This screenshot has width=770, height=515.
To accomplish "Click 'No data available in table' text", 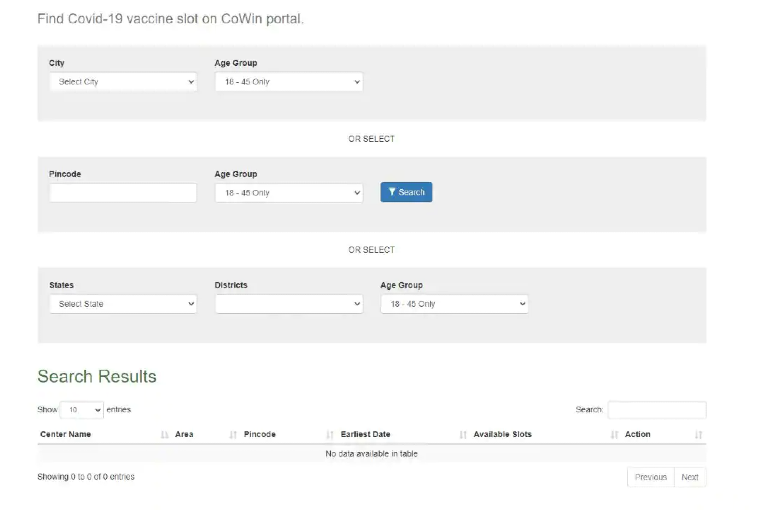I will point(372,454).
